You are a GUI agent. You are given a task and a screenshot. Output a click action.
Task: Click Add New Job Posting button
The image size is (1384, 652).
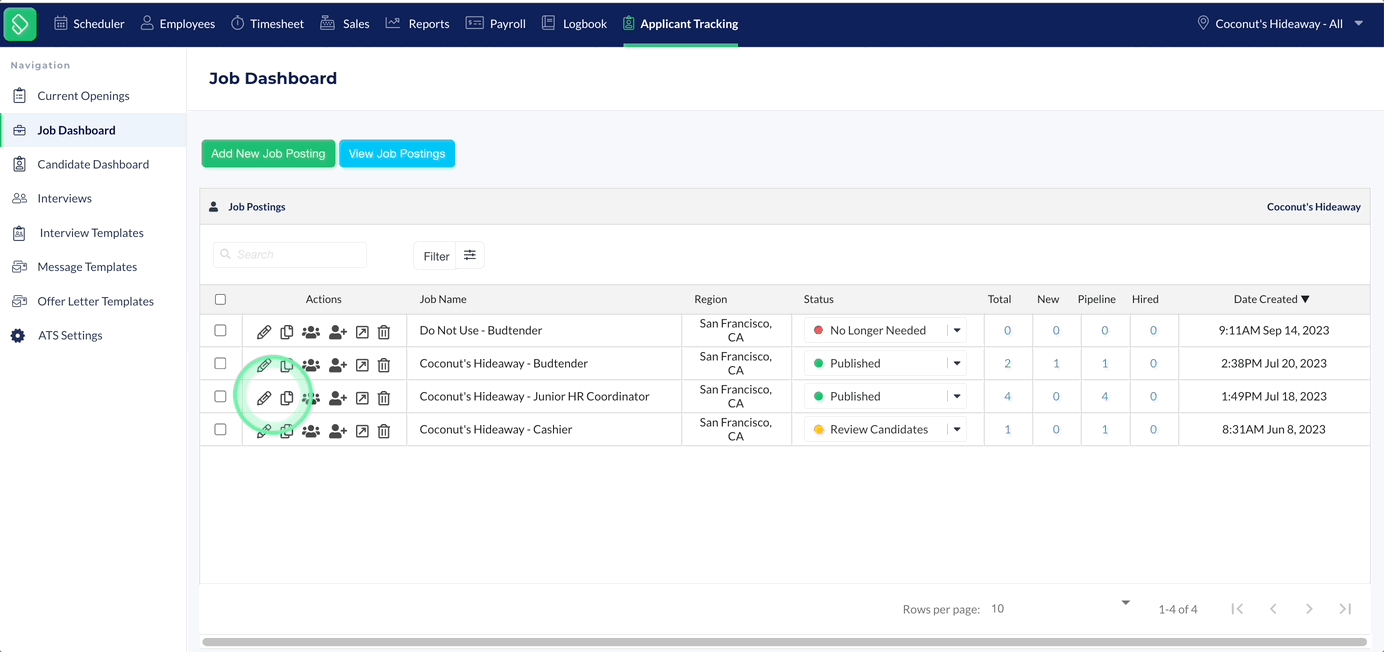[x=268, y=153]
